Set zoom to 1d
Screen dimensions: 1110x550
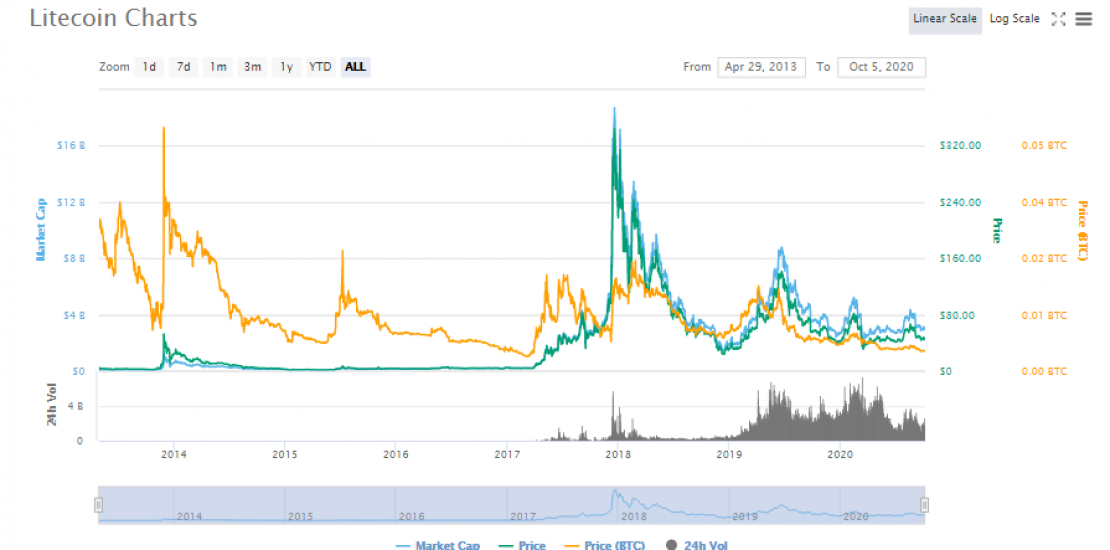click(x=148, y=67)
